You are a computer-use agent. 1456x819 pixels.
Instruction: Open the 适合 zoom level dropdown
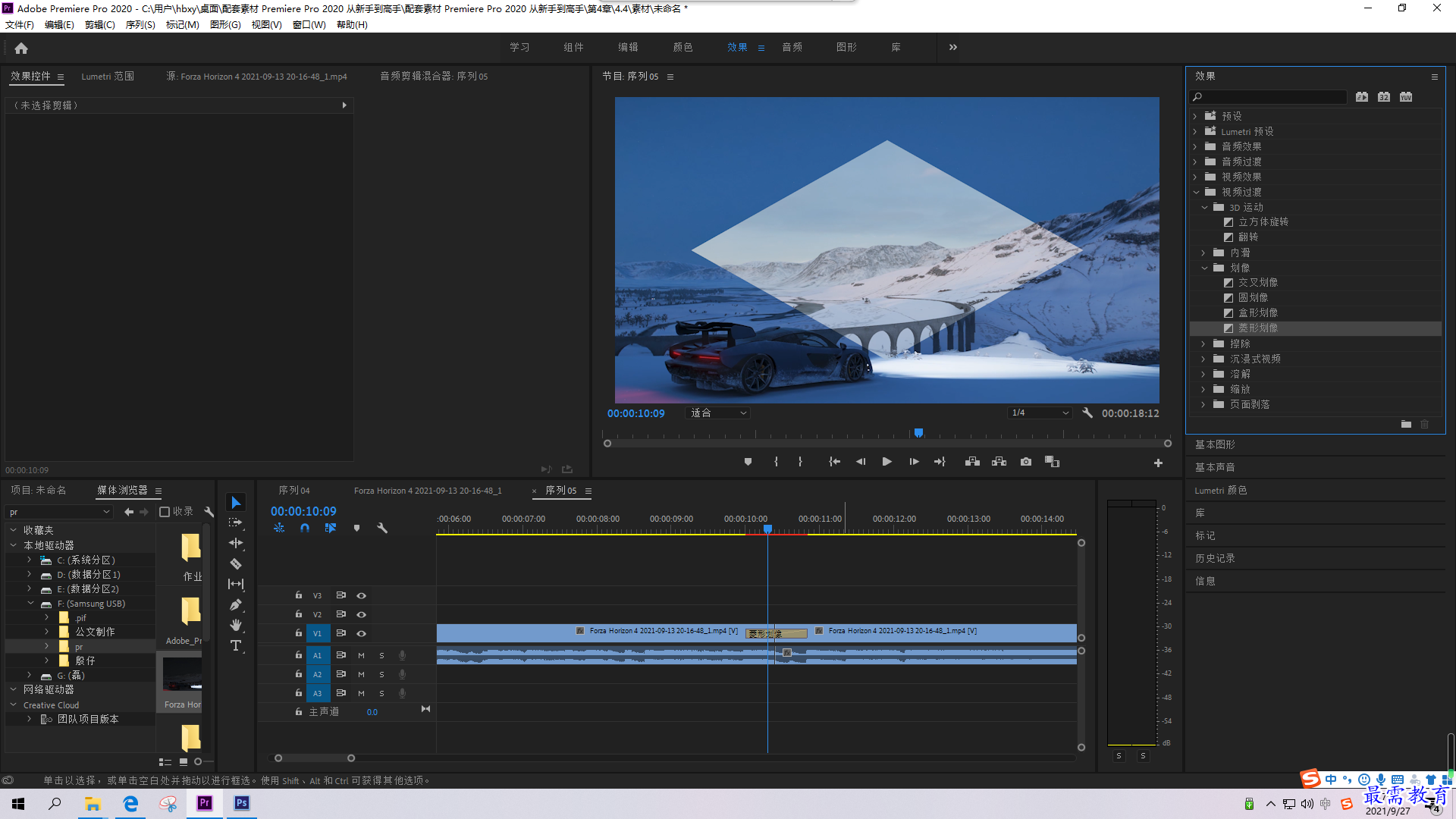coord(717,413)
